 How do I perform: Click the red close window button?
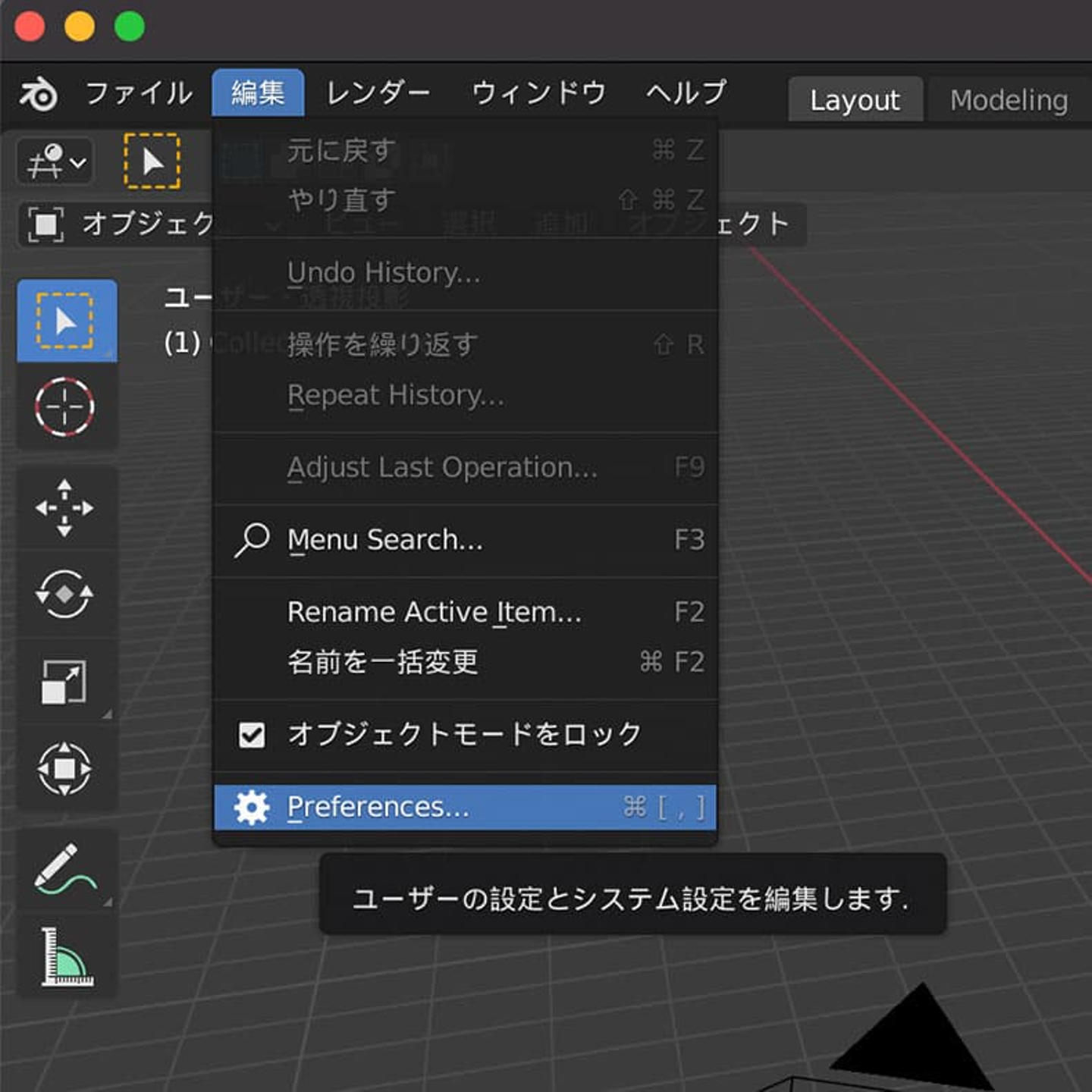pos(30,27)
